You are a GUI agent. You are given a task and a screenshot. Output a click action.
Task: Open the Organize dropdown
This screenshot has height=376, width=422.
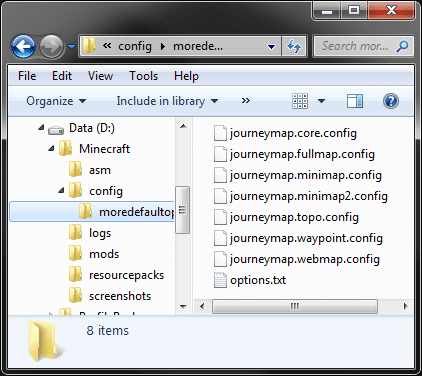coord(56,101)
